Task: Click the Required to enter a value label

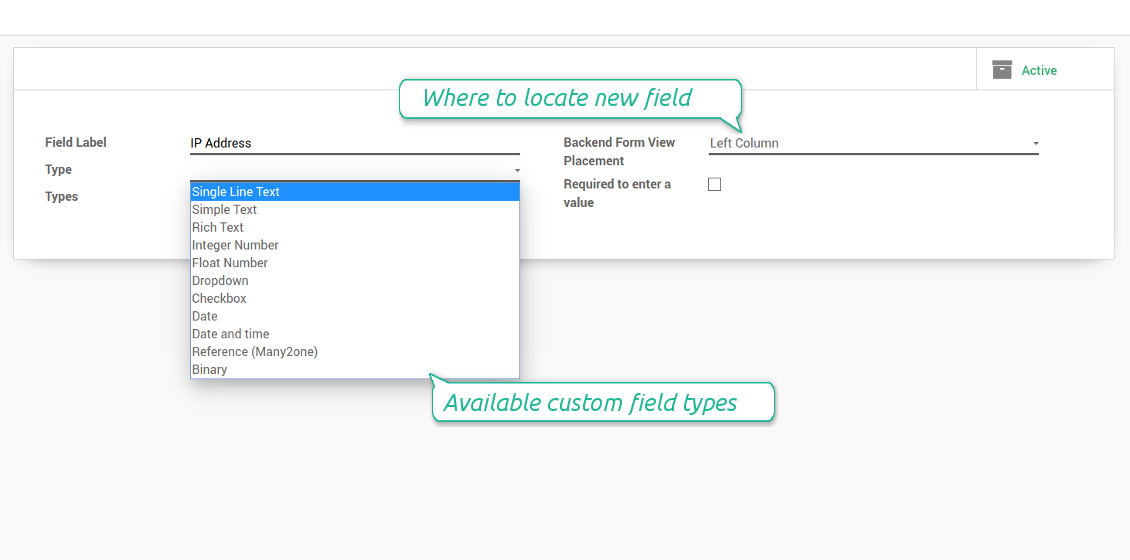Action: (617, 193)
